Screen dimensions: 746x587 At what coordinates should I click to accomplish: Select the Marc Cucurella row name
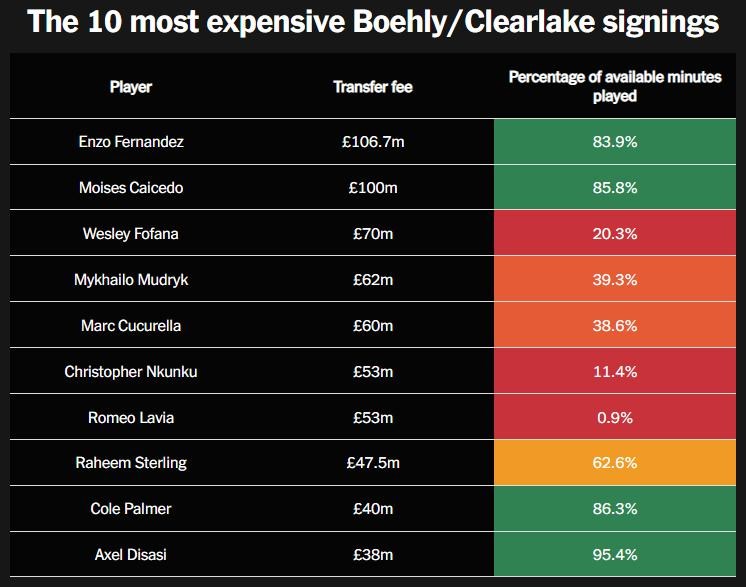[x=131, y=326]
